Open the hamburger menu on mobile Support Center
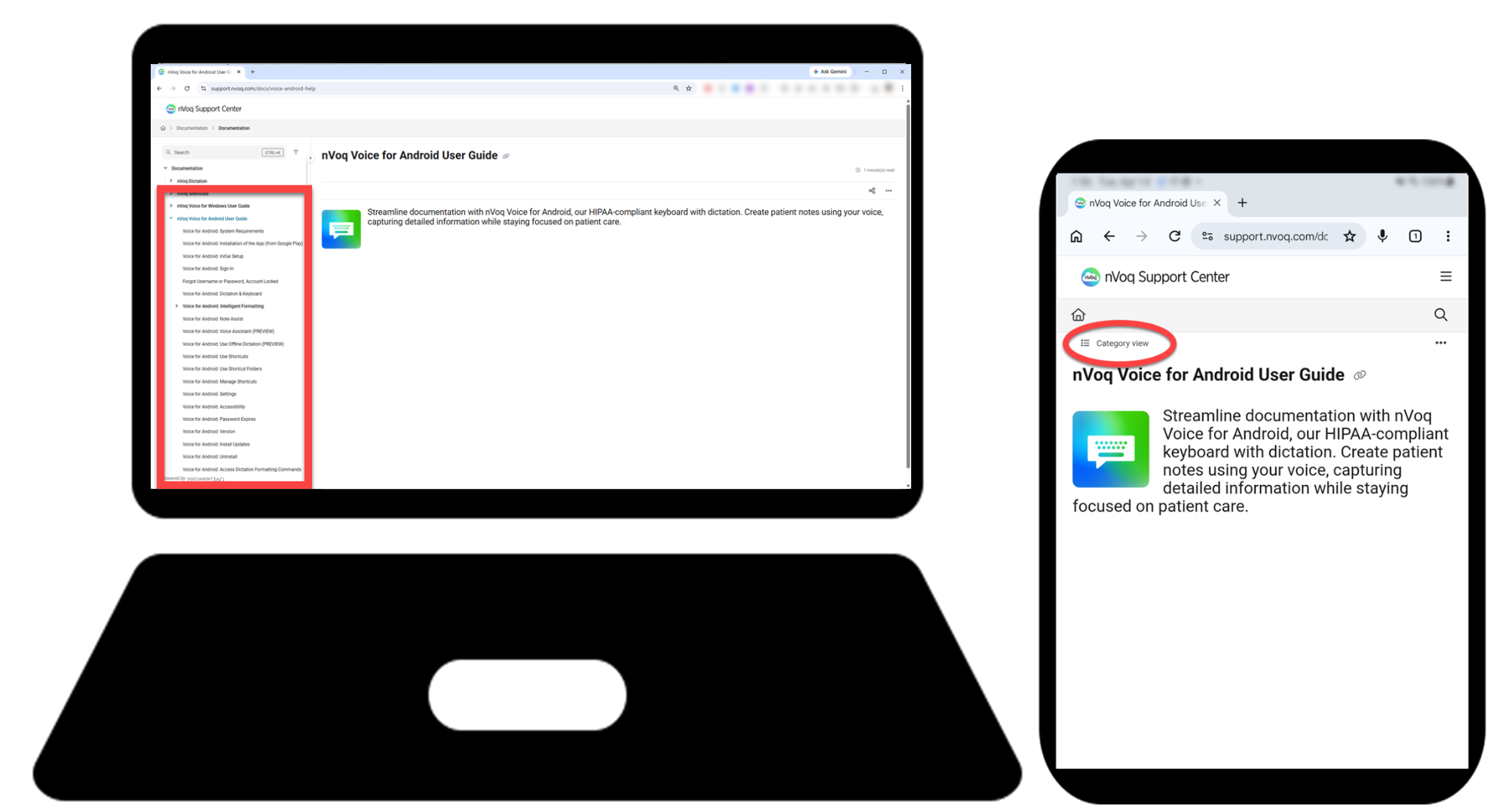 point(1446,276)
